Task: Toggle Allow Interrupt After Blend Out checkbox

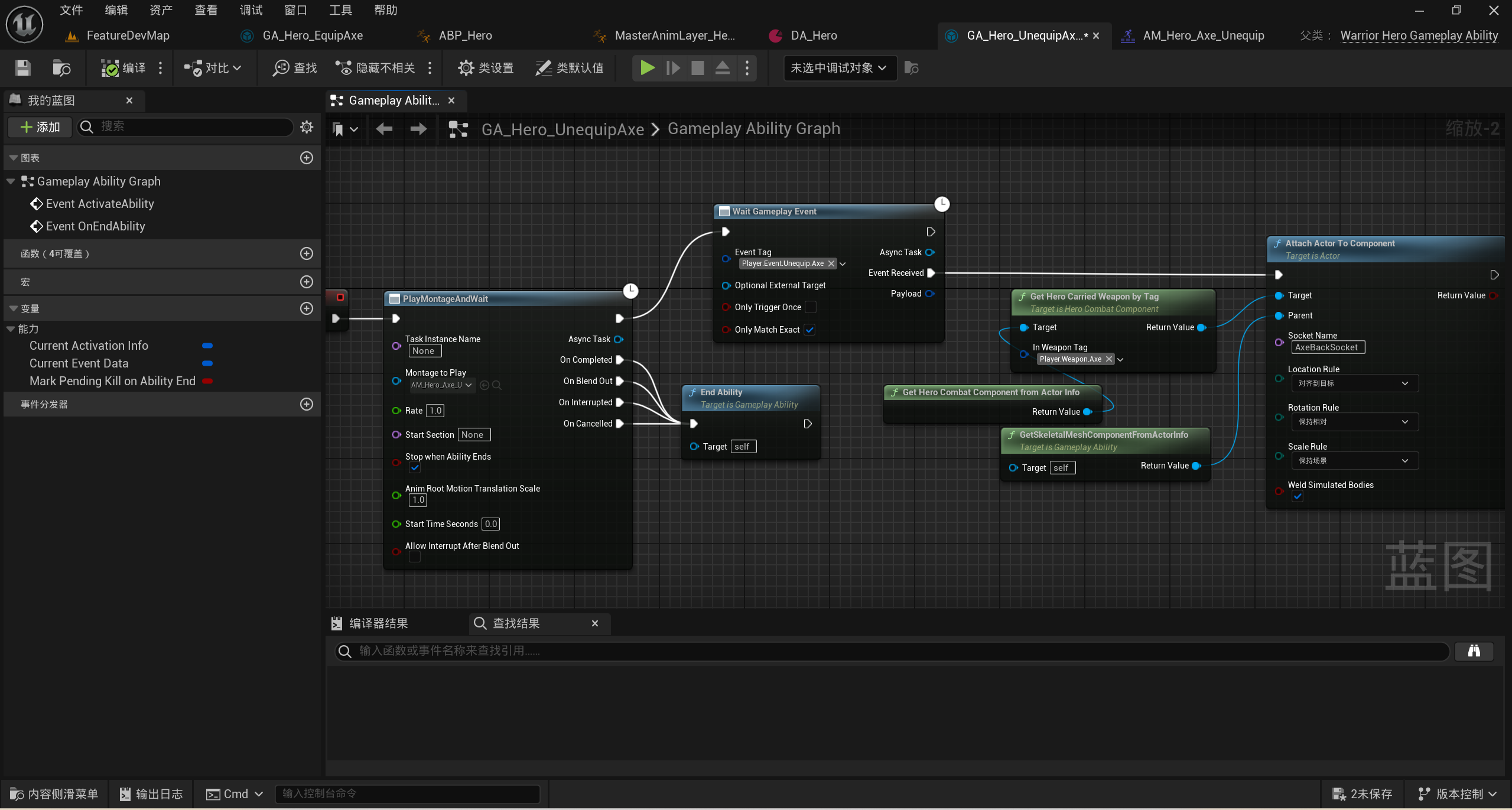Action: coord(415,557)
